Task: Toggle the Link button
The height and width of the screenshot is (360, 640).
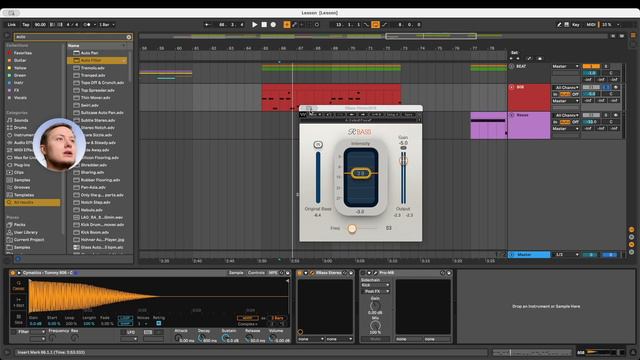Action: click(x=11, y=24)
